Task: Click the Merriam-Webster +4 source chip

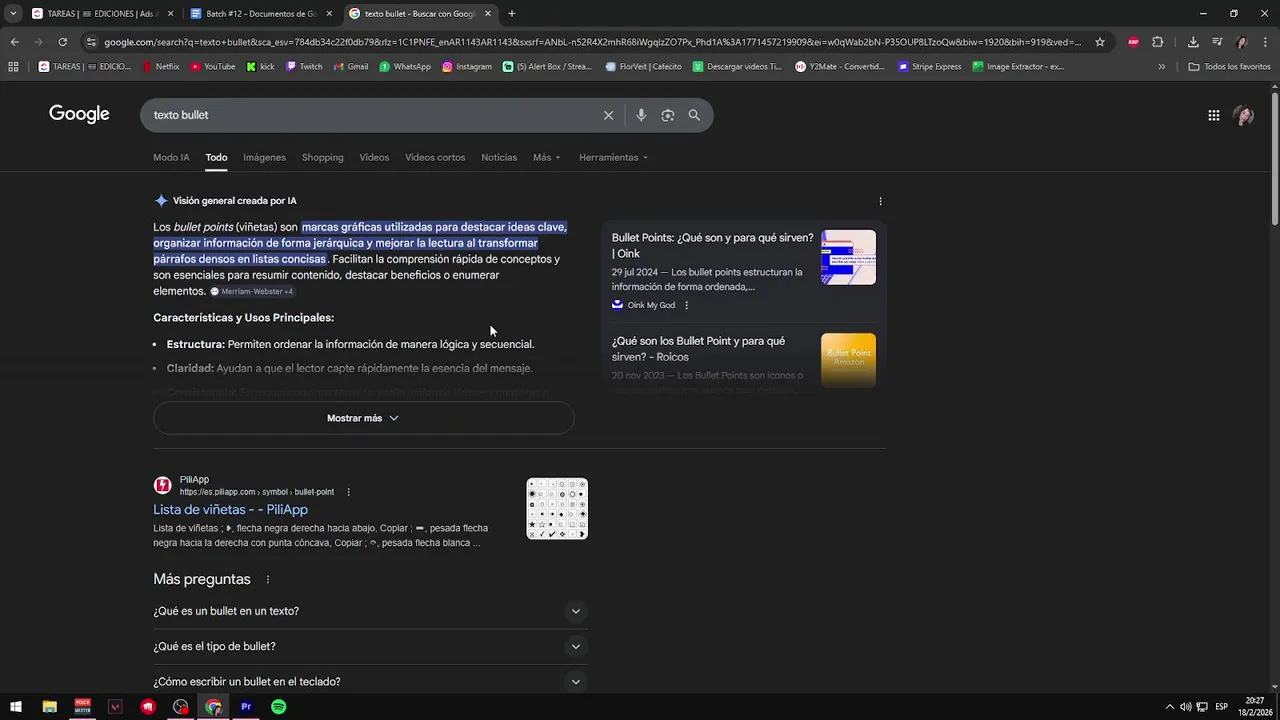Action: pyautogui.click(x=252, y=292)
